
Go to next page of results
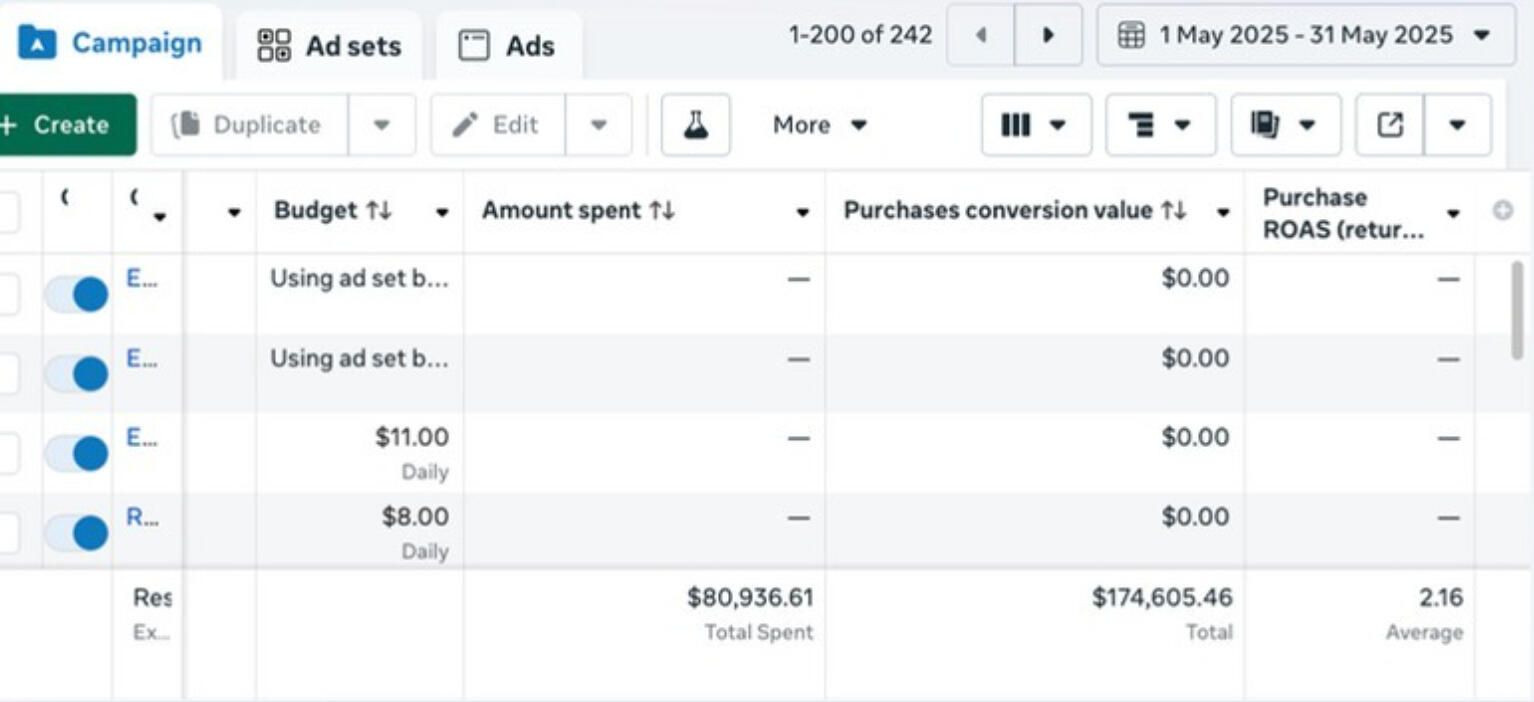(x=1048, y=35)
